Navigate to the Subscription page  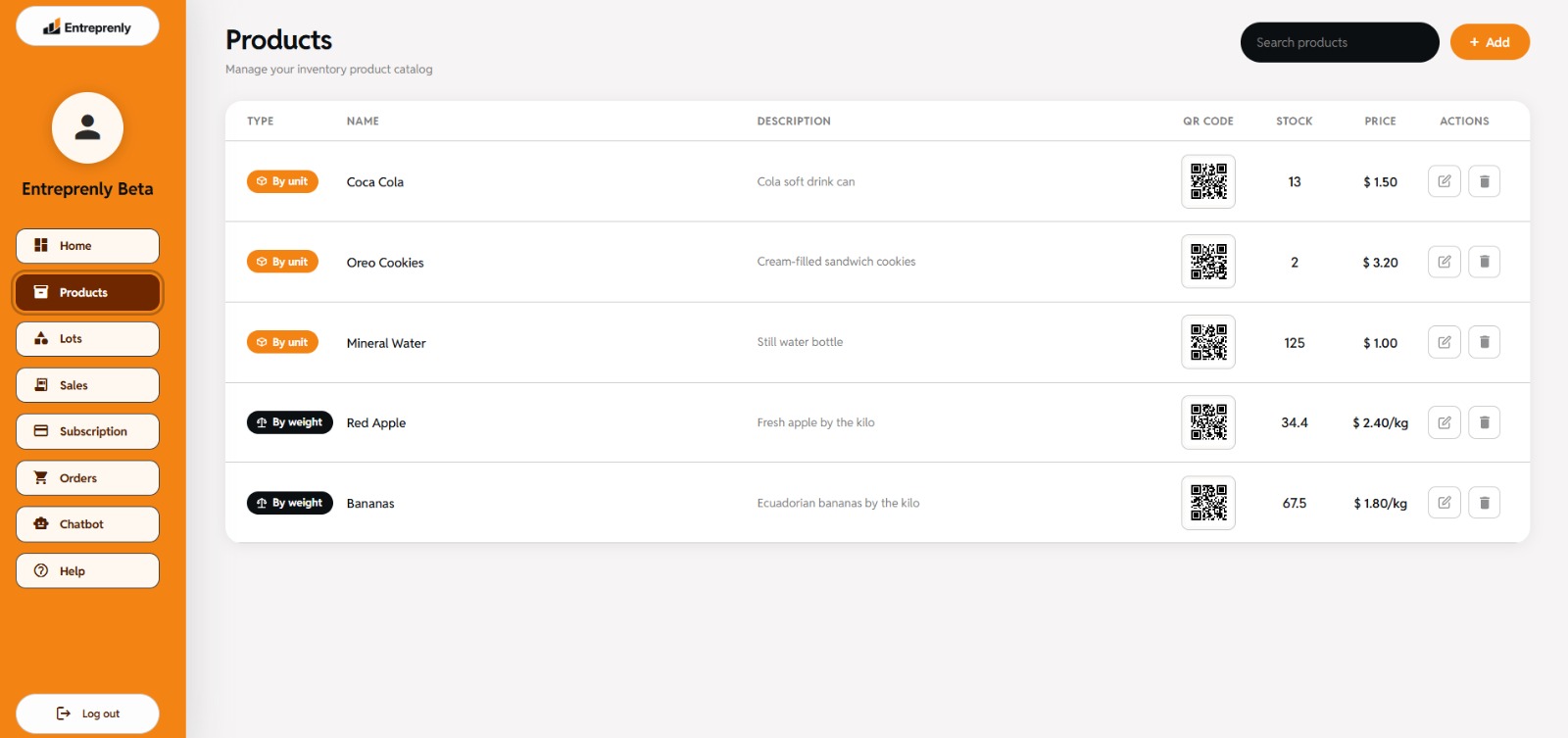click(87, 431)
